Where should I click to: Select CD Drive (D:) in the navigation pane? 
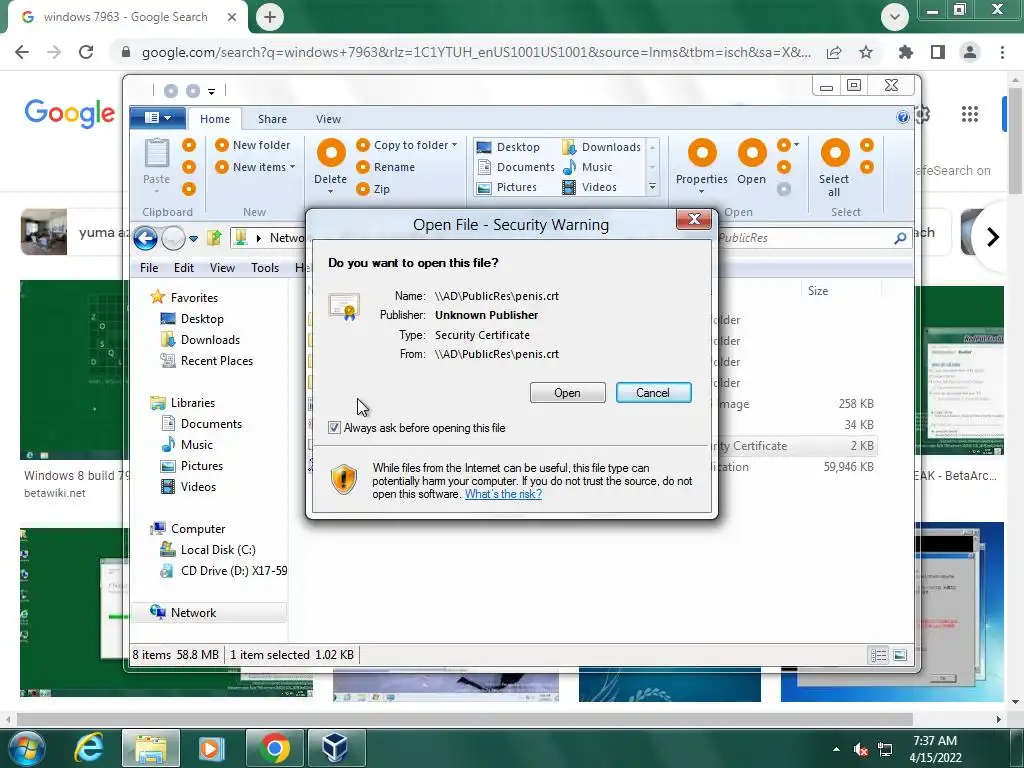point(223,571)
